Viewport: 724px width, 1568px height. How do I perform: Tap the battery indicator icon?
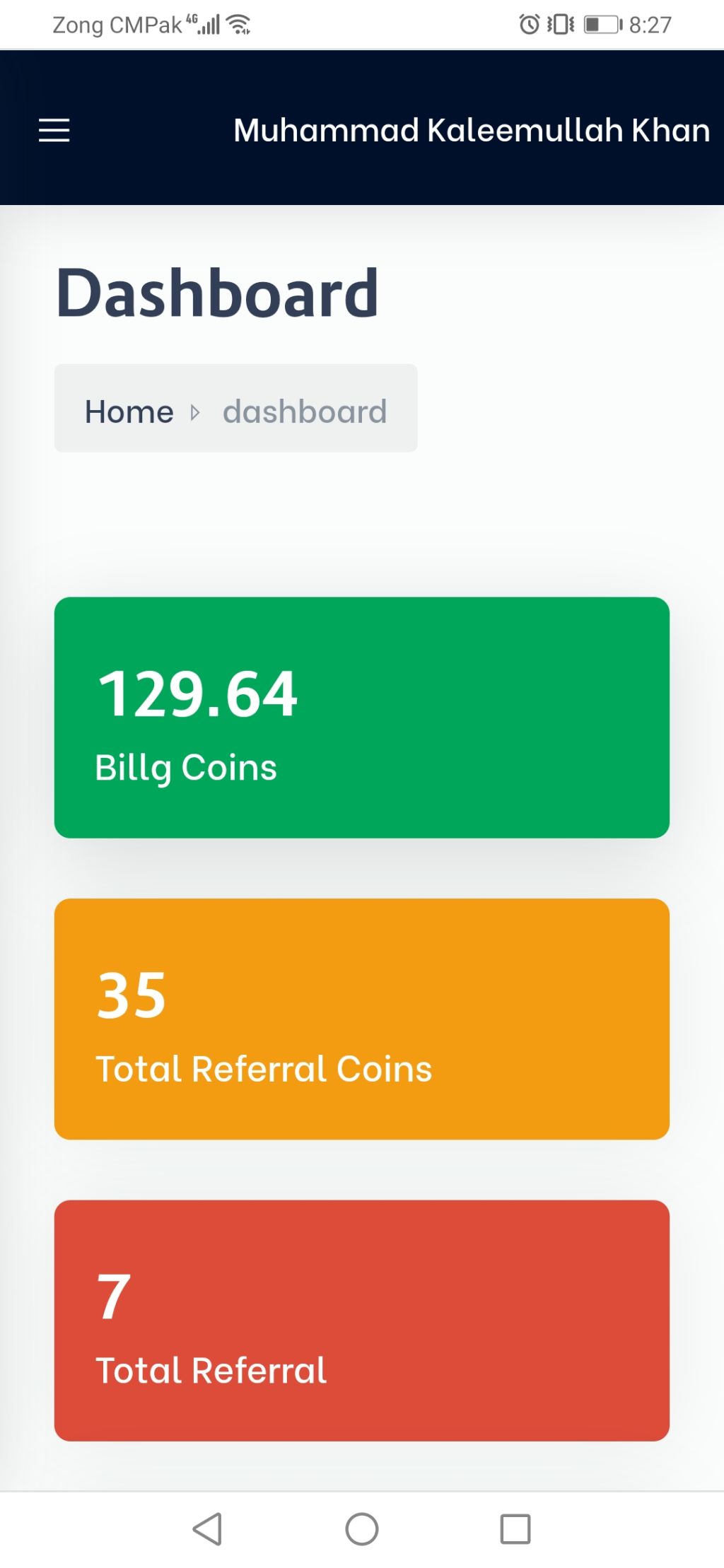point(603,25)
